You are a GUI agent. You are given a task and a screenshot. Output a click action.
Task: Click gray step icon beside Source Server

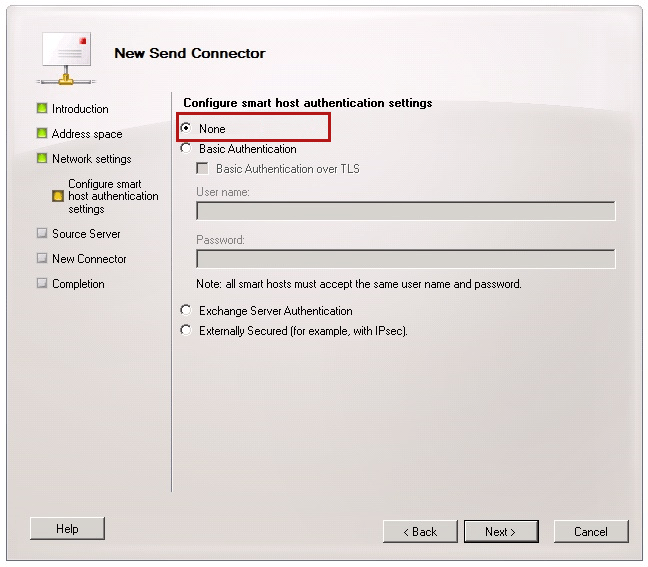click(x=42, y=233)
